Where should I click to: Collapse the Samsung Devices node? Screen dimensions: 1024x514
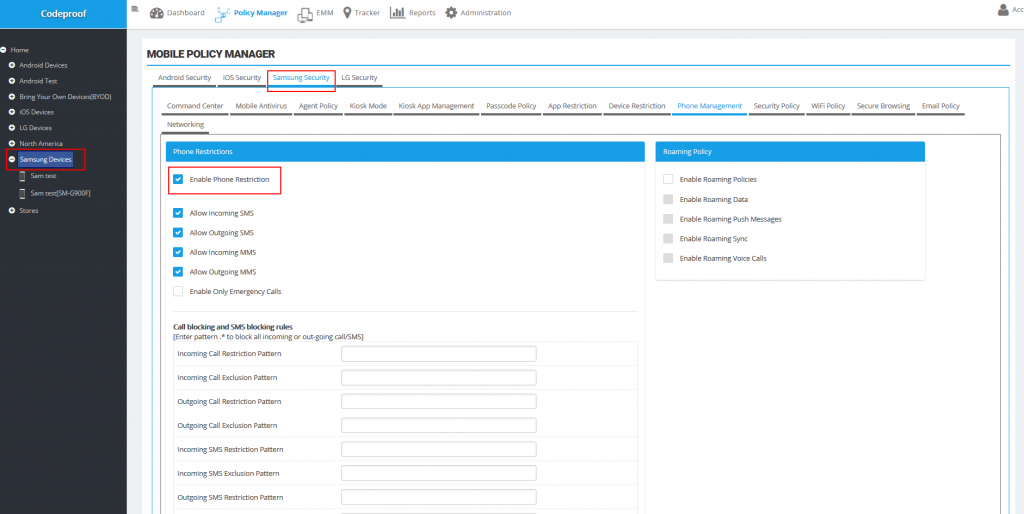point(12,159)
